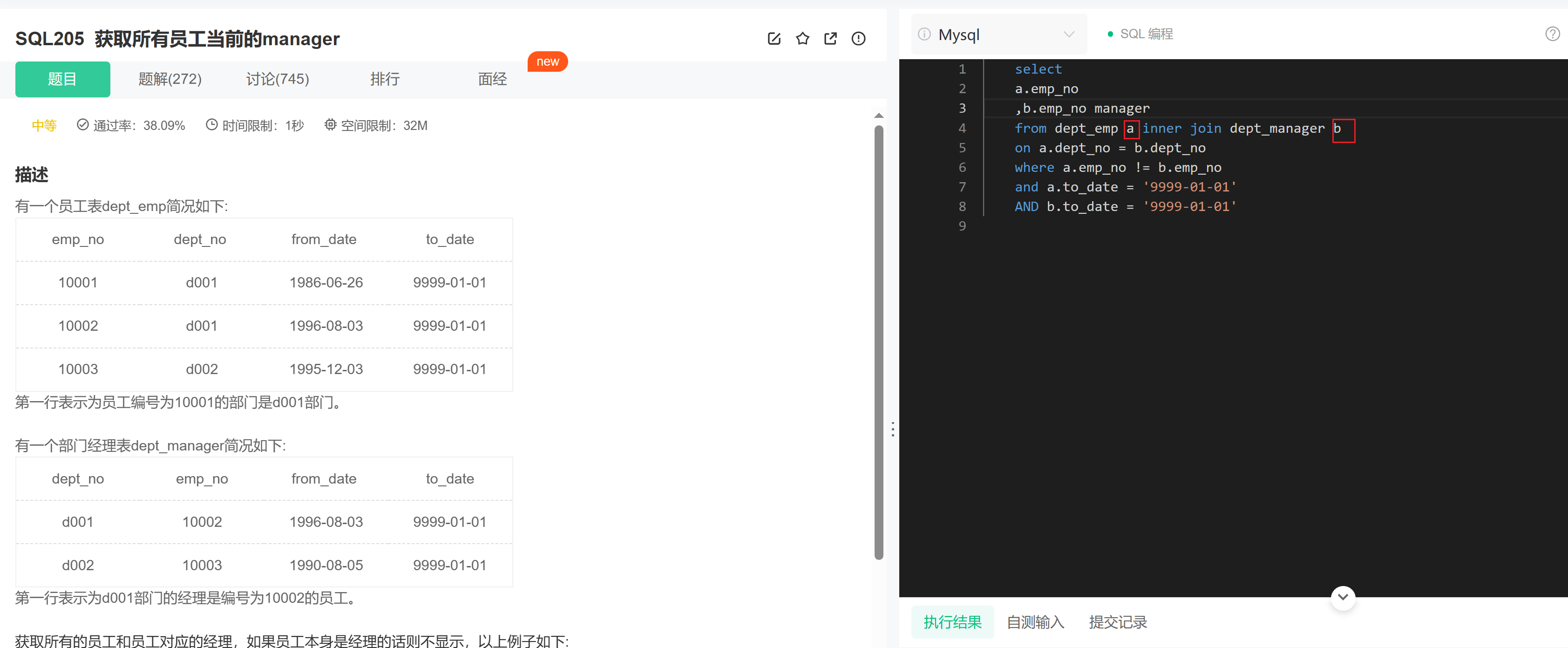Click the info icon next to Mysql
Image resolution: width=1568 pixels, height=648 pixels.
(x=924, y=34)
